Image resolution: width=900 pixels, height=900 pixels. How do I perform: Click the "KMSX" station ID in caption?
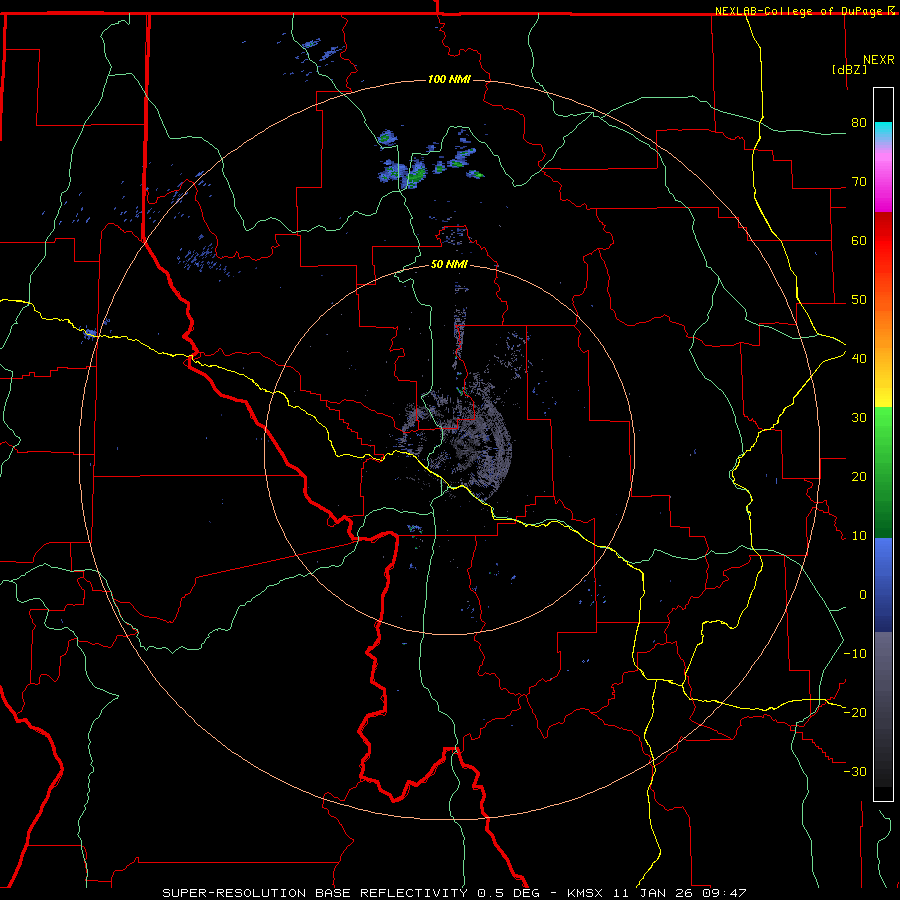pos(585,893)
